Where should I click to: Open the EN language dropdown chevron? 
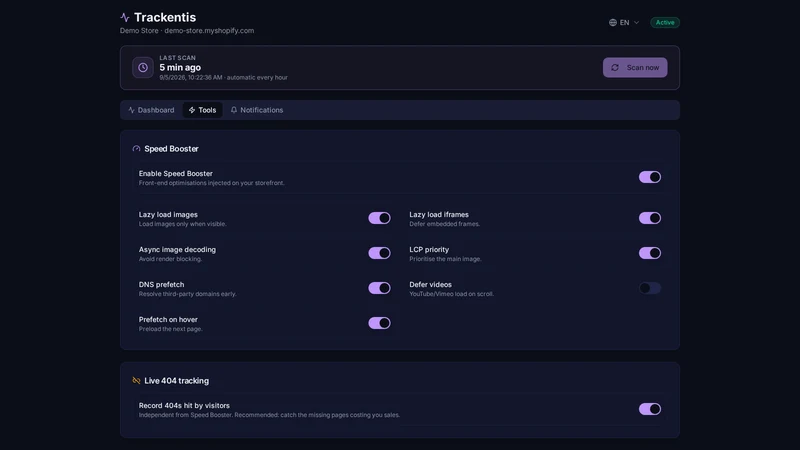click(636, 22)
